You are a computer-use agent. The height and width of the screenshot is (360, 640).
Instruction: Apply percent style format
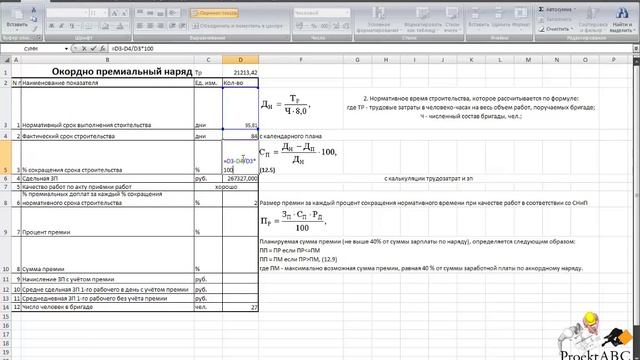[314, 26]
